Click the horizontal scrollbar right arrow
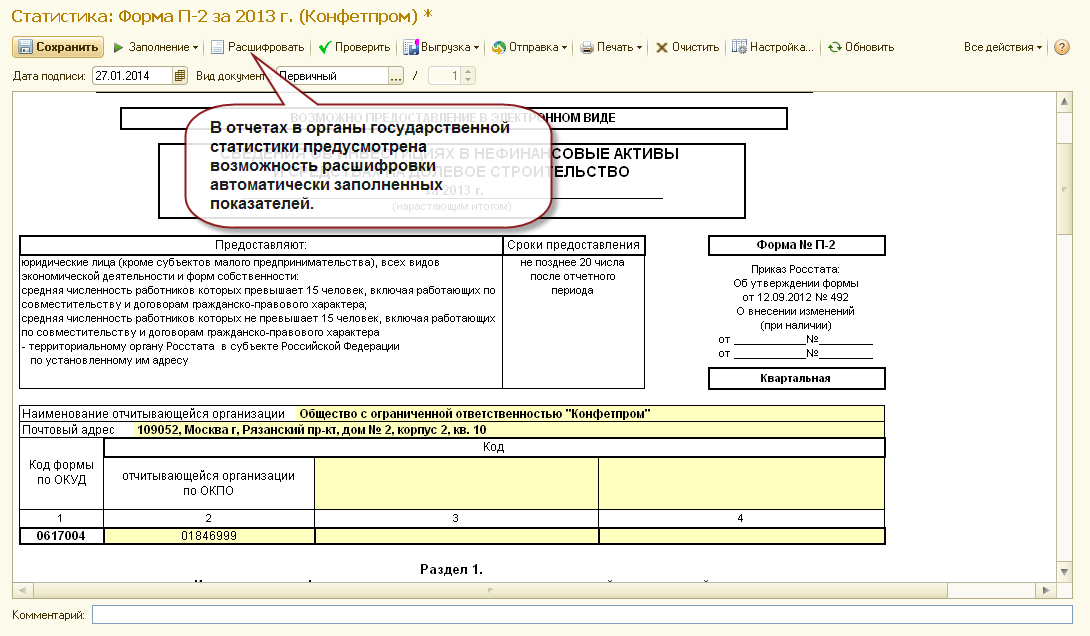1090x636 pixels. 1046,590
